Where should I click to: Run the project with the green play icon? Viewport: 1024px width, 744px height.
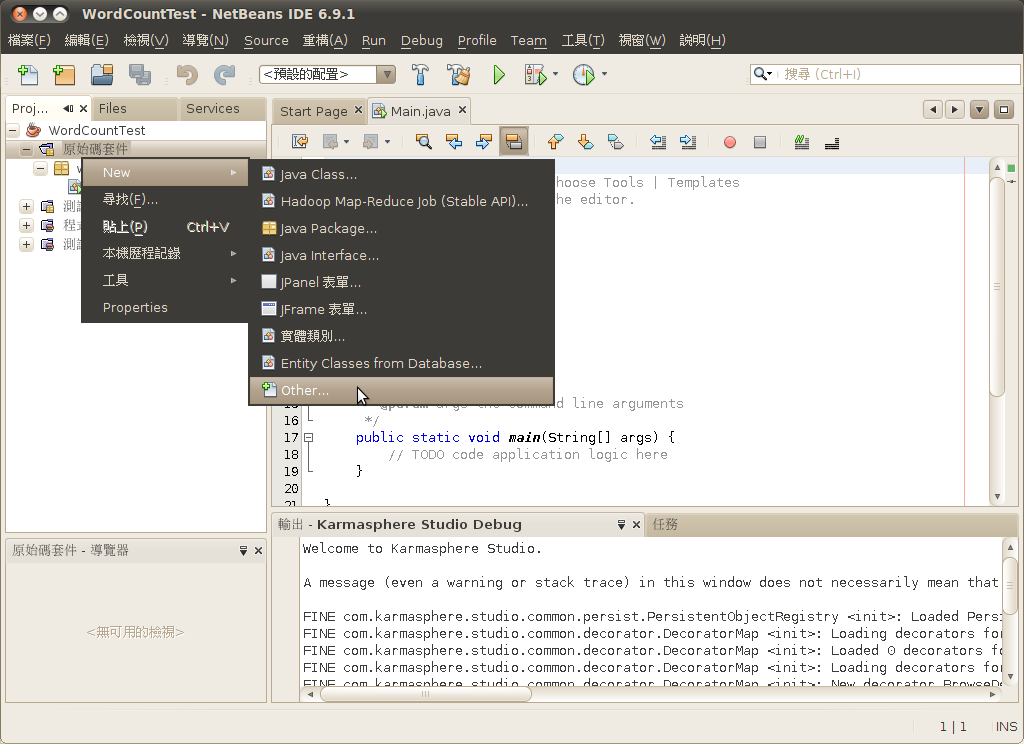click(499, 74)
